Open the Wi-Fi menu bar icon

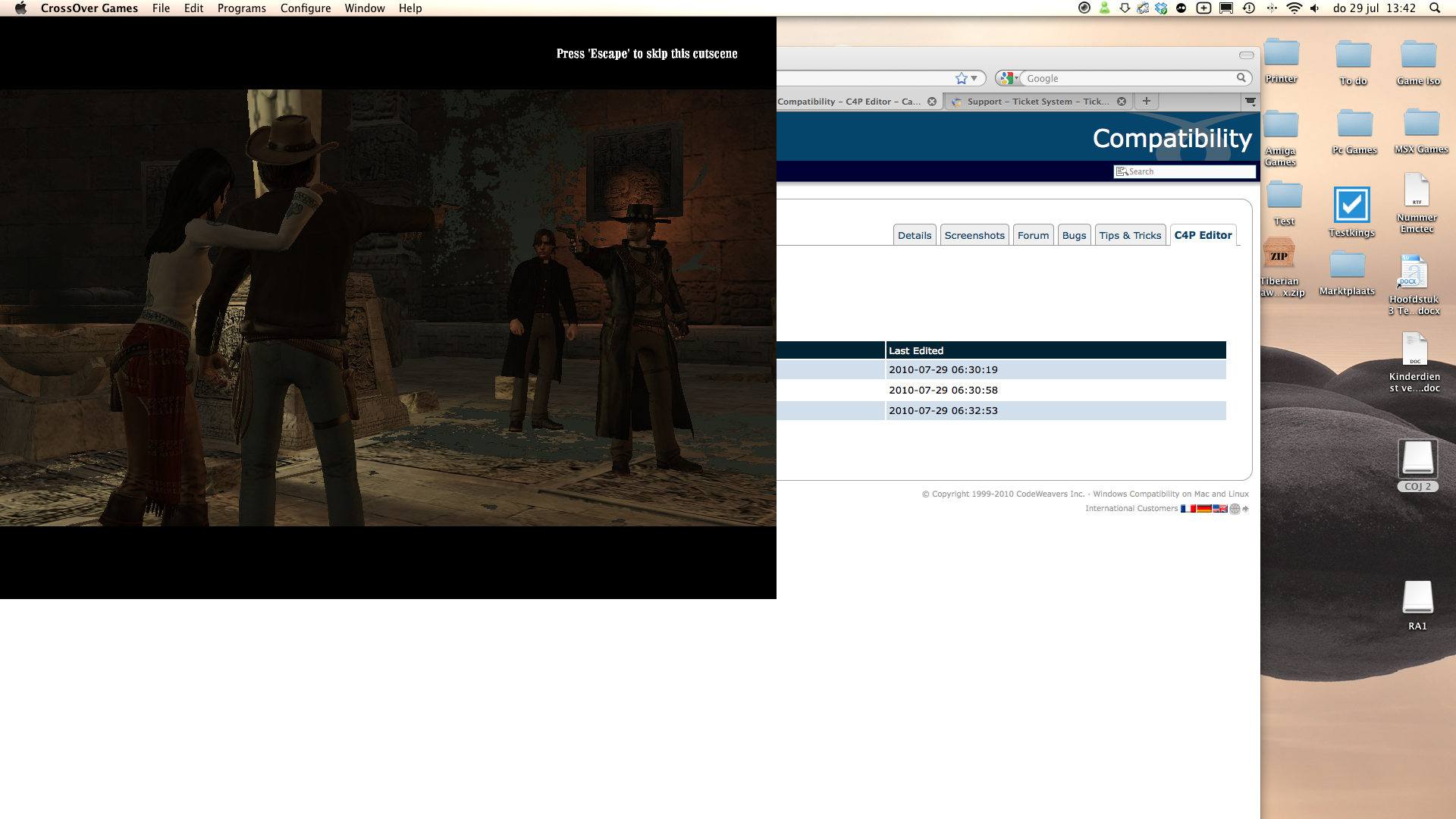(x=1294, y=8)
